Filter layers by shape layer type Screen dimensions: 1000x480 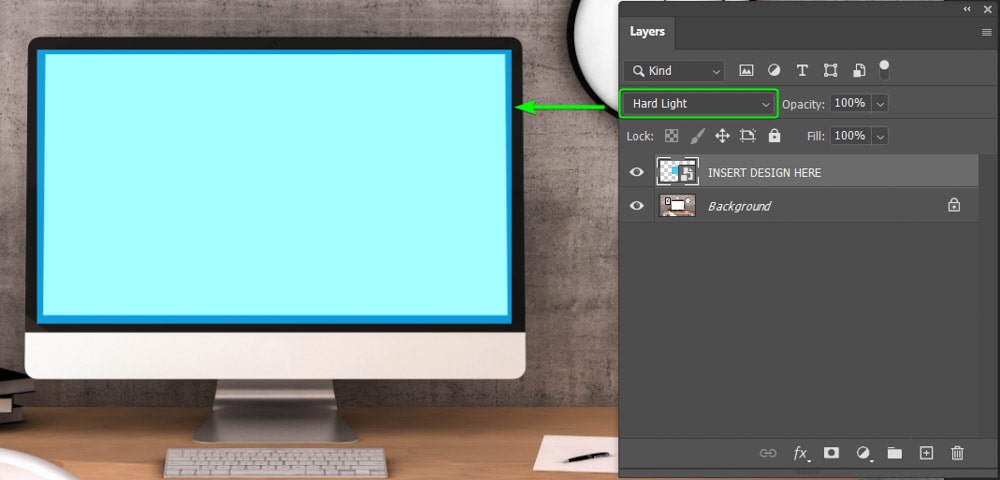tap(830, 71)
